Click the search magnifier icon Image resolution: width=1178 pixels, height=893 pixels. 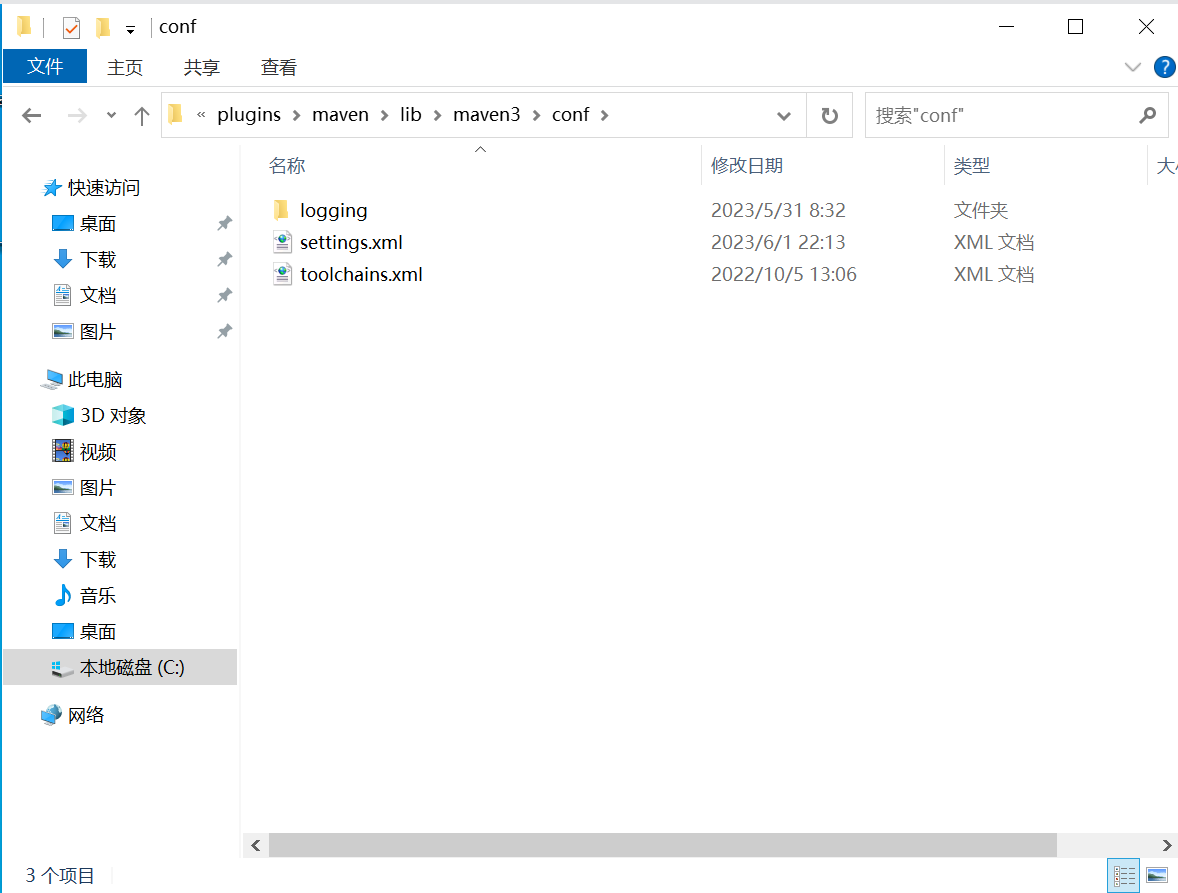pyautogui.click(x=1147, y=116)
